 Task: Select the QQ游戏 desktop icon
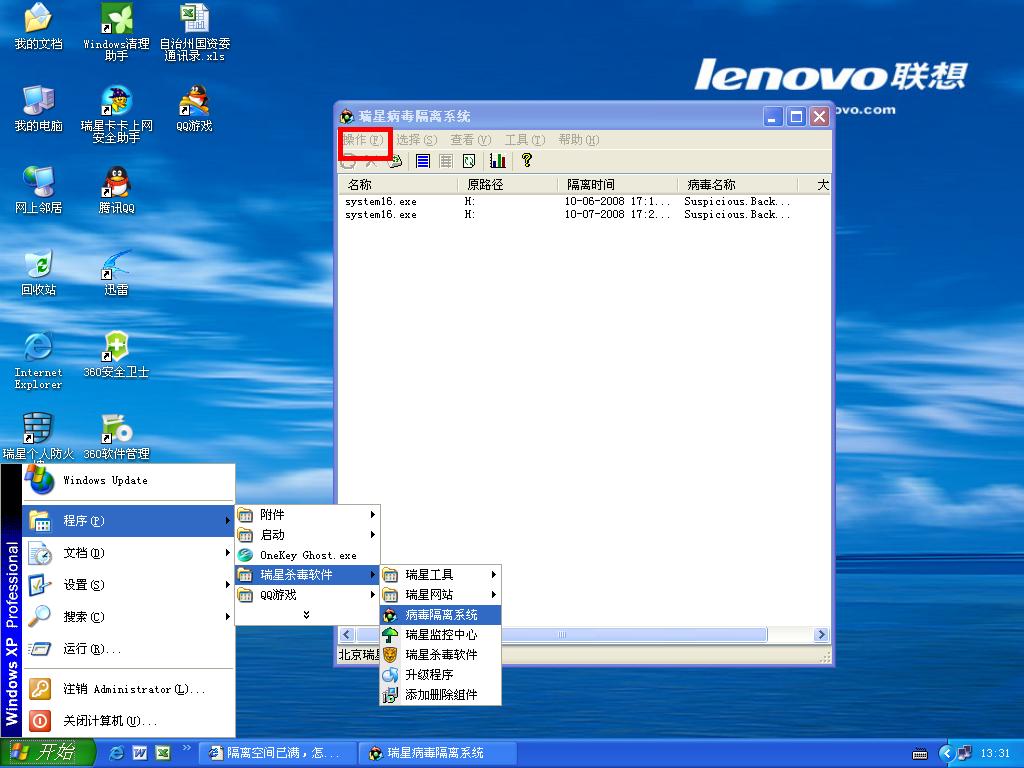click(x=194, y=108)
